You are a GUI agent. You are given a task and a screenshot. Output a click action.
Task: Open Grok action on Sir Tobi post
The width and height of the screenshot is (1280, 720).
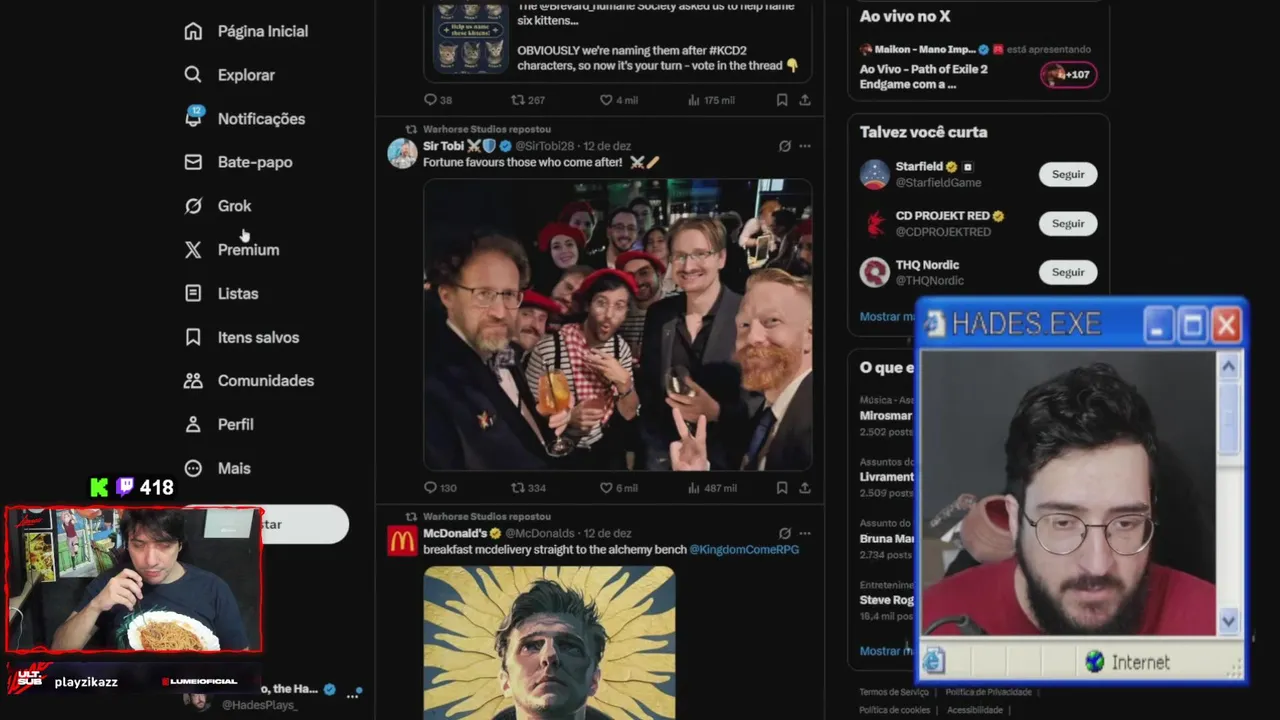(x=785, y=146)
